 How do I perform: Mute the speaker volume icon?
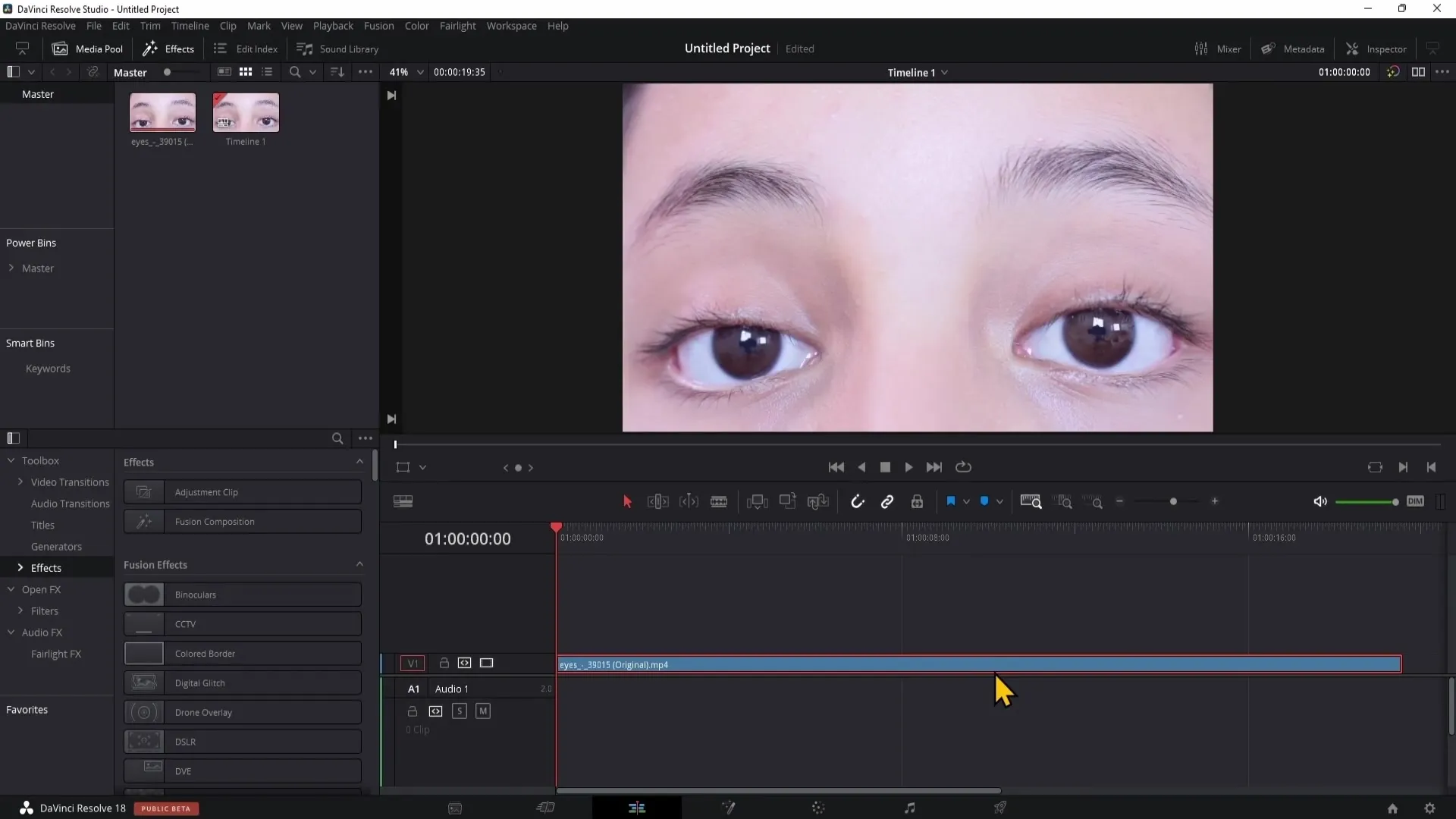tap(1319, 501)
